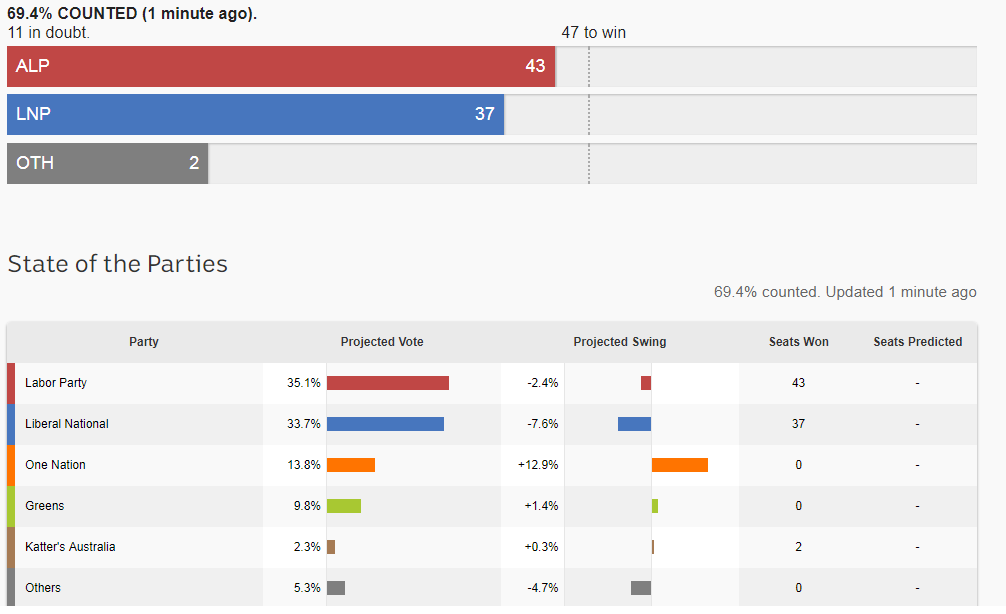Viewport: 1006px width, 614px height.
Task: Select the One Nation party name
Action: [55, 465]
